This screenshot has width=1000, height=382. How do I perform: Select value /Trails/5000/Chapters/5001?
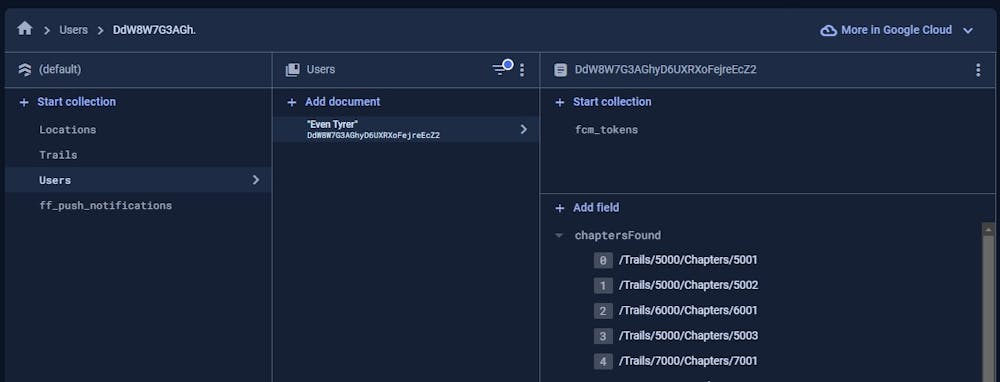[688, 260]
